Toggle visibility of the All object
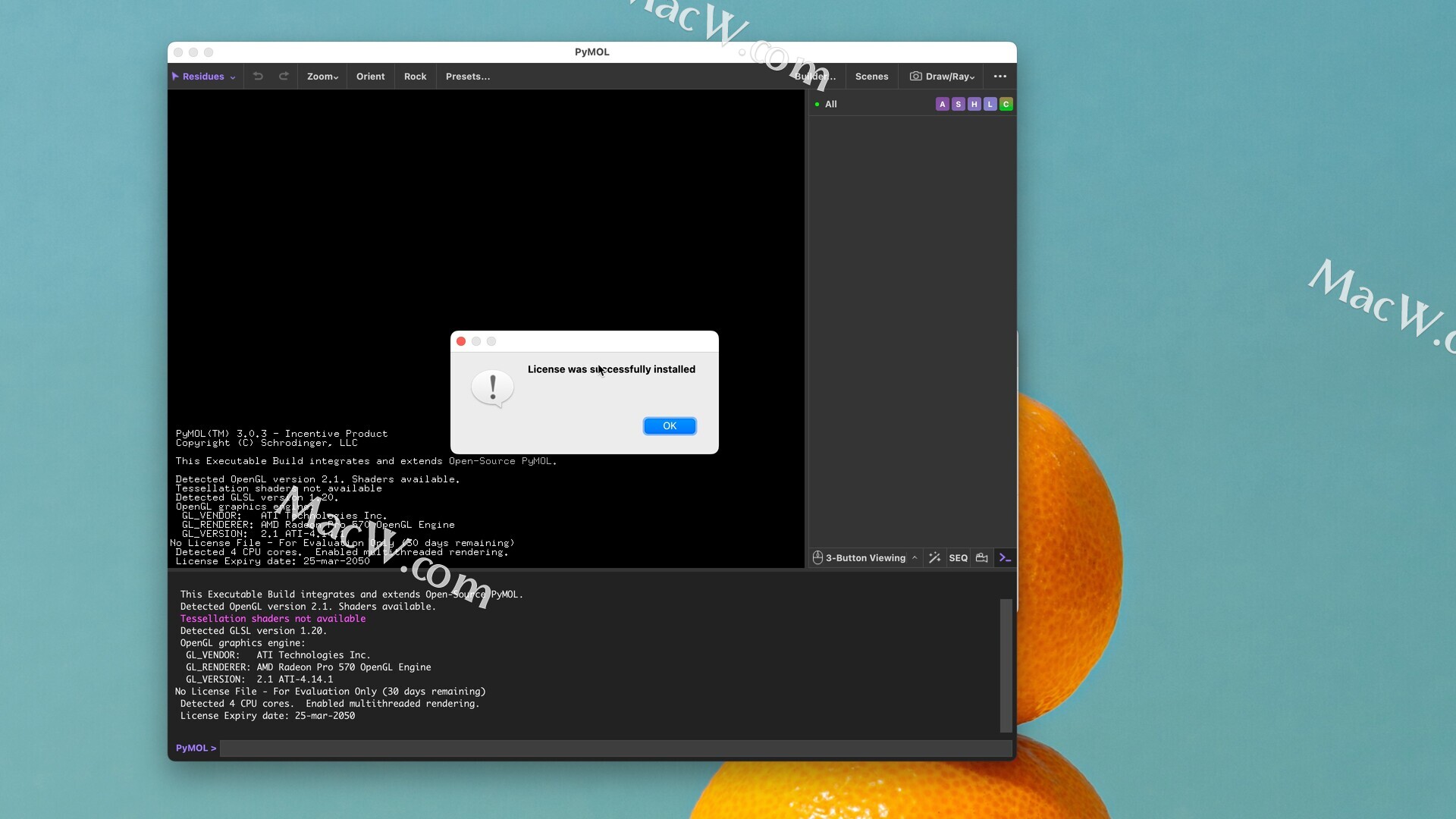 coord(817,105)
